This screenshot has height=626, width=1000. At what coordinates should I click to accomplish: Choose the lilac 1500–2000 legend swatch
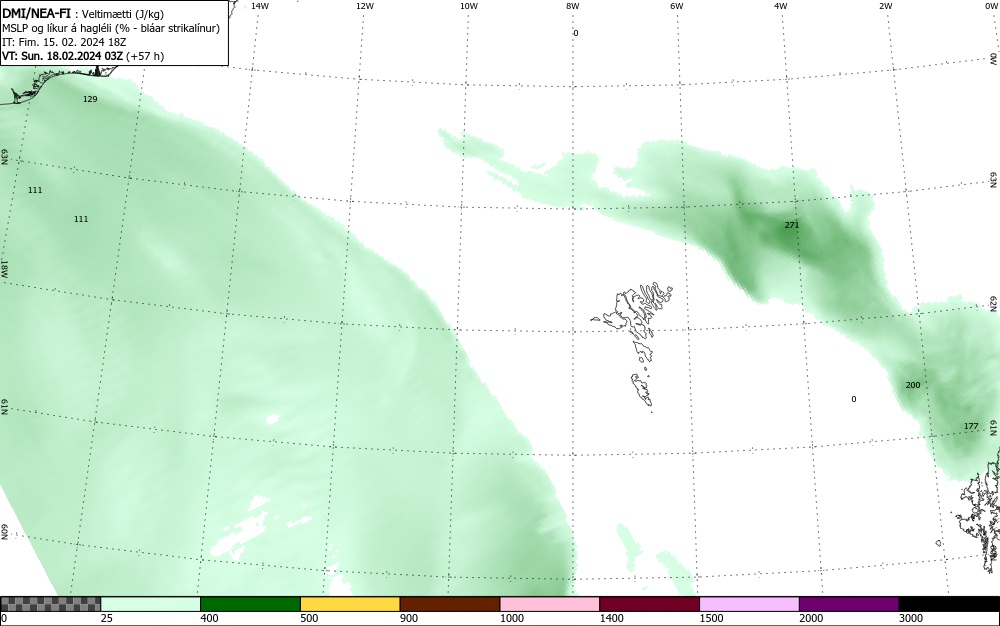tap(749, 604)
